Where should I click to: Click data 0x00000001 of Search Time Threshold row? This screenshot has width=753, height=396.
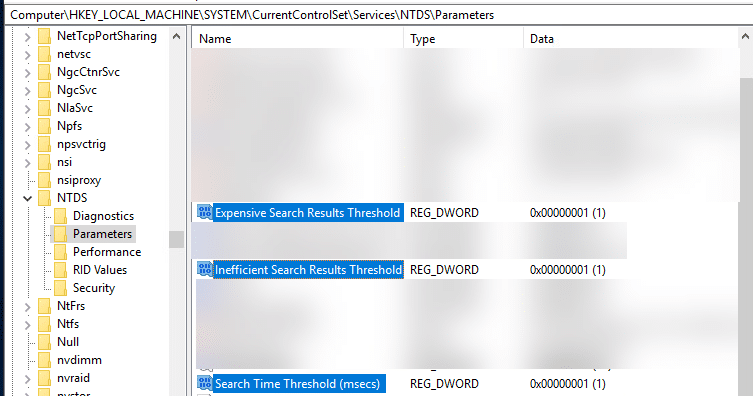tap(568, 384)
